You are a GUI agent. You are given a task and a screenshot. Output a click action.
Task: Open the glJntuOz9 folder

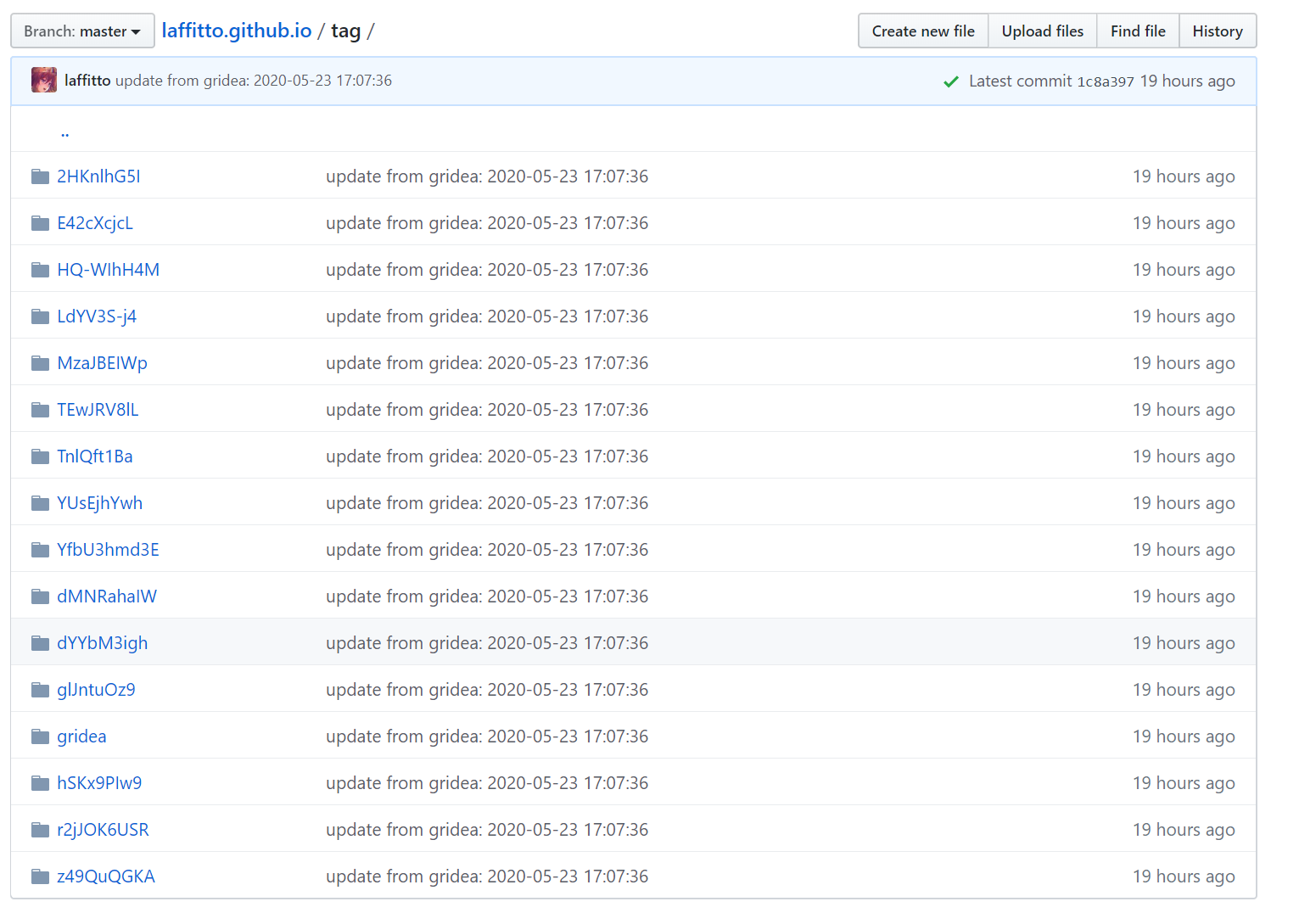point(96,690)
